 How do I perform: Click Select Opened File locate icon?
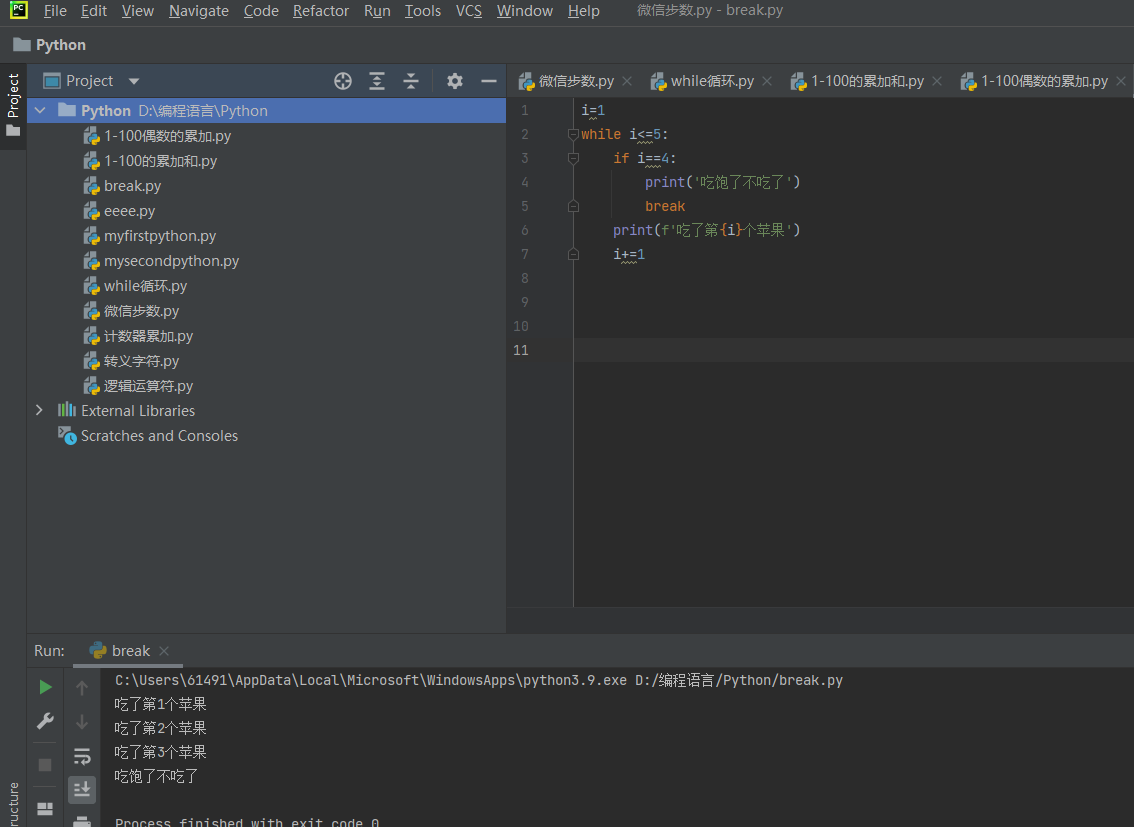click(343, 81)
